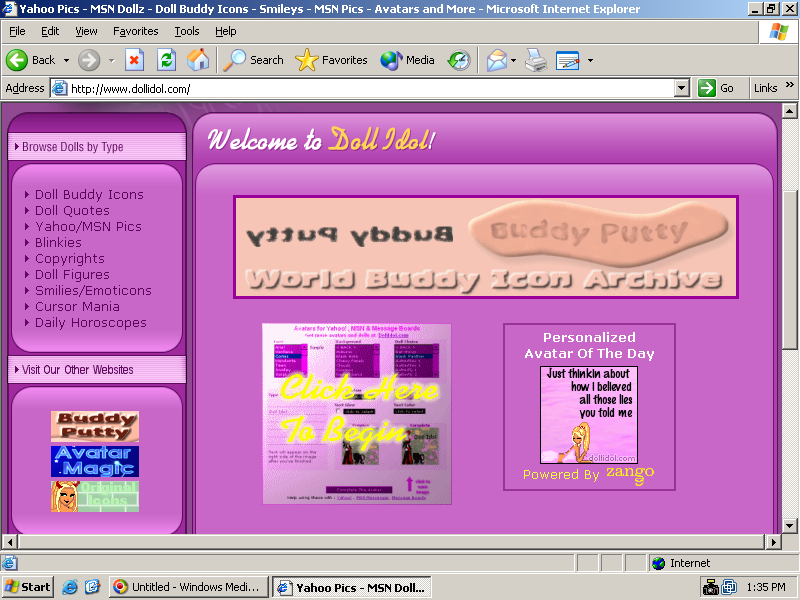Open the Tools menu
Image resolution: width=800 pixels, height=600 pixels.
pos(187,32)
